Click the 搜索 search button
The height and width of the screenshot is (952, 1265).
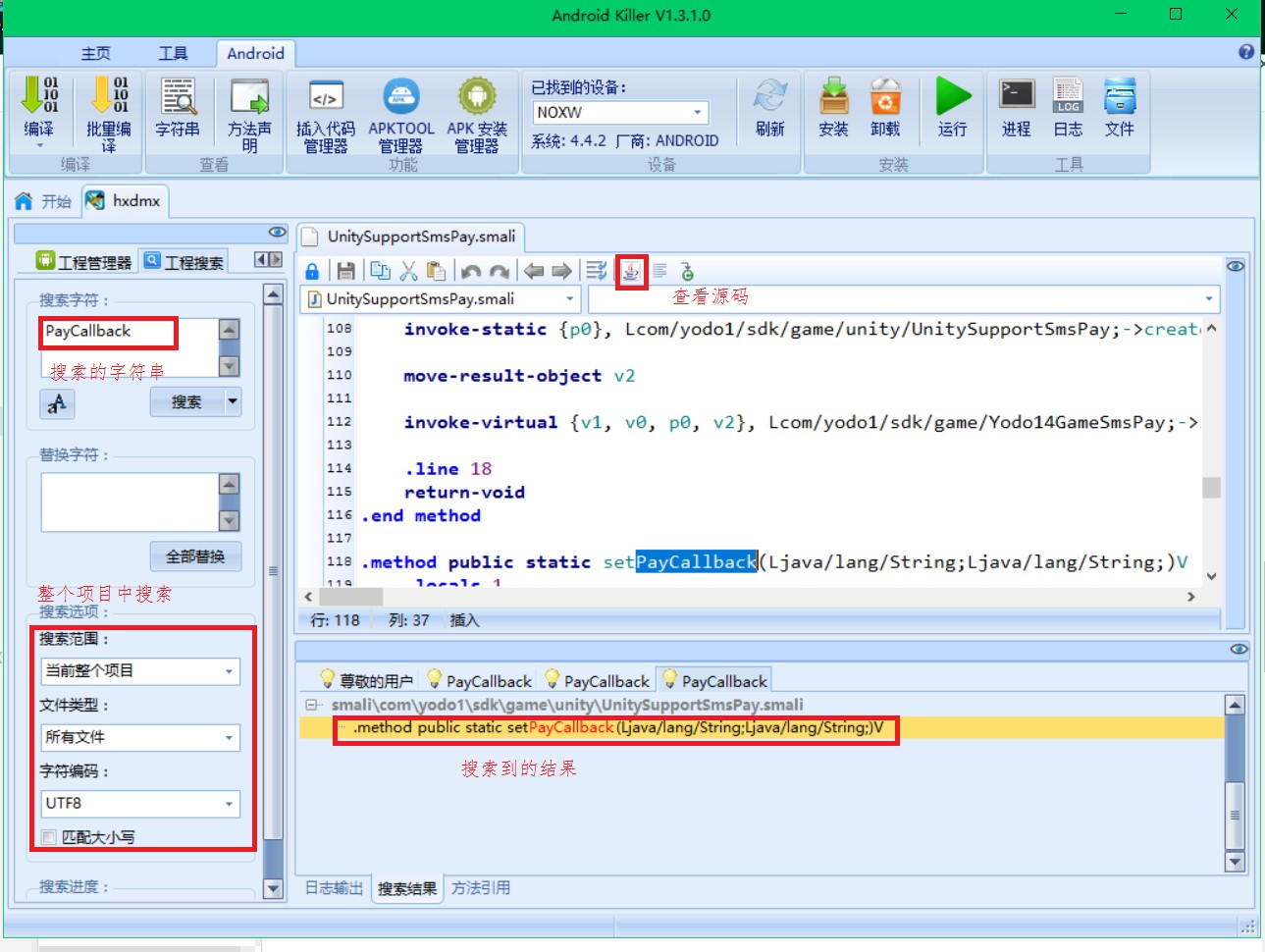point(186,401)
